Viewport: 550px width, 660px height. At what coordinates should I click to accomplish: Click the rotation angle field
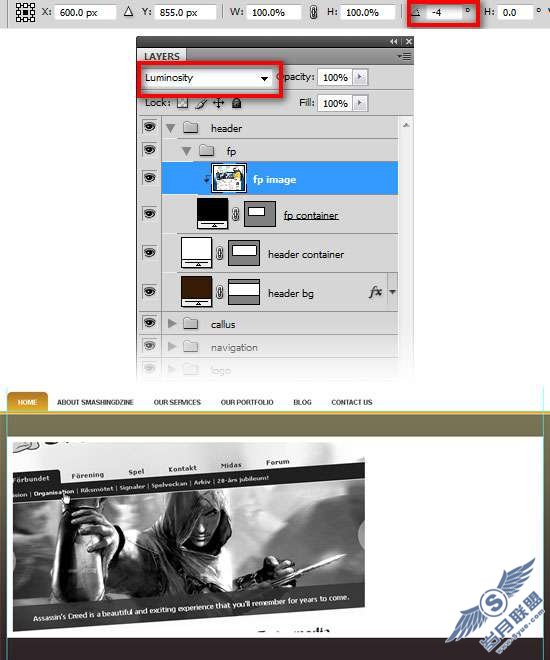click(444, 13)
